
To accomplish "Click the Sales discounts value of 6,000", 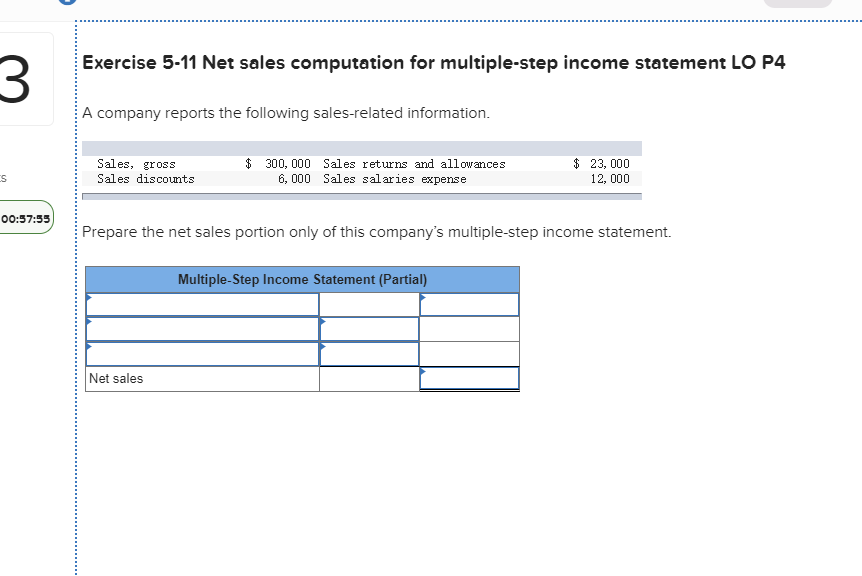I will click(x=294, y=179).
